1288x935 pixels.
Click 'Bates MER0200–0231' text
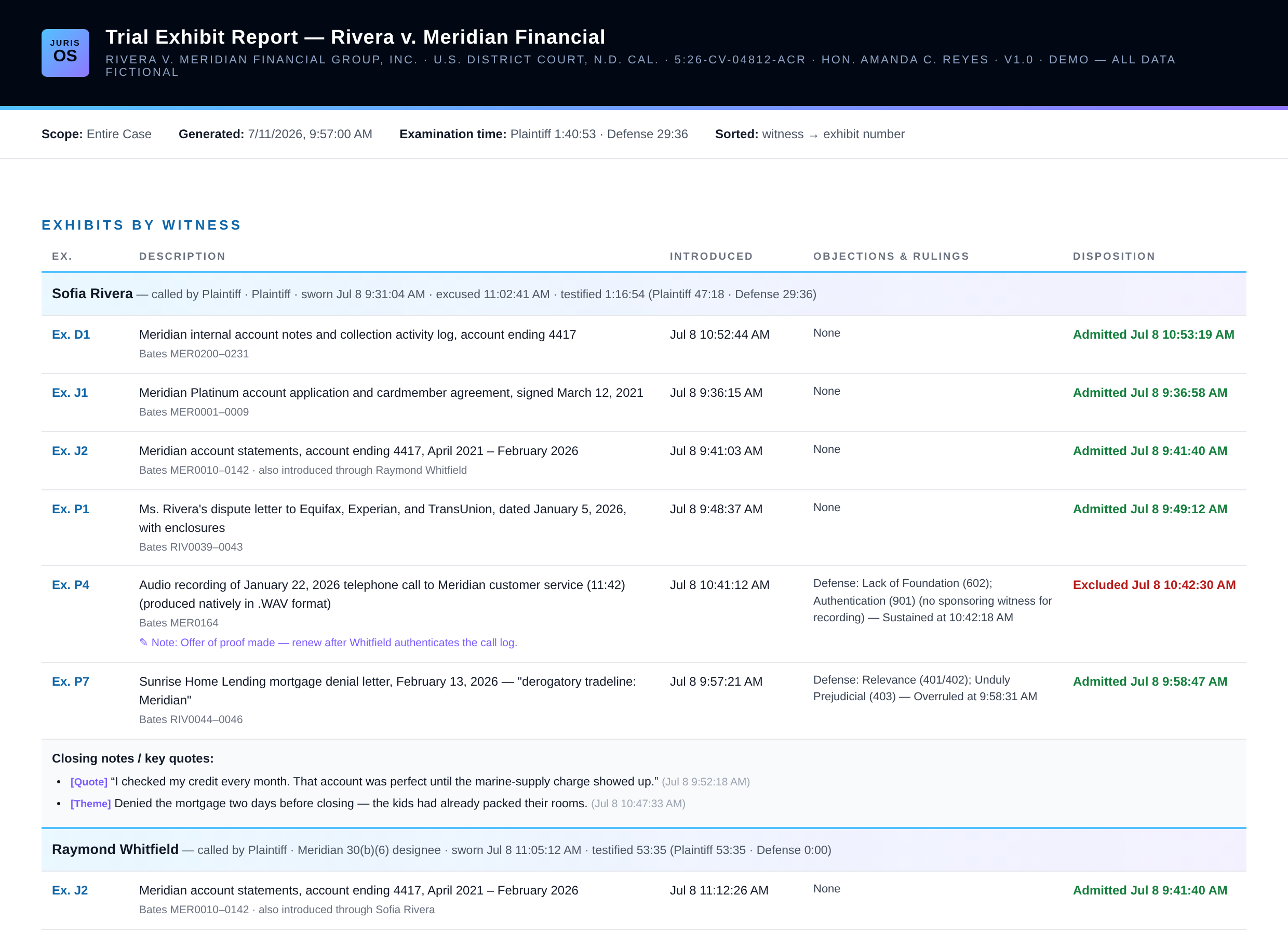(x=194, y=354)
